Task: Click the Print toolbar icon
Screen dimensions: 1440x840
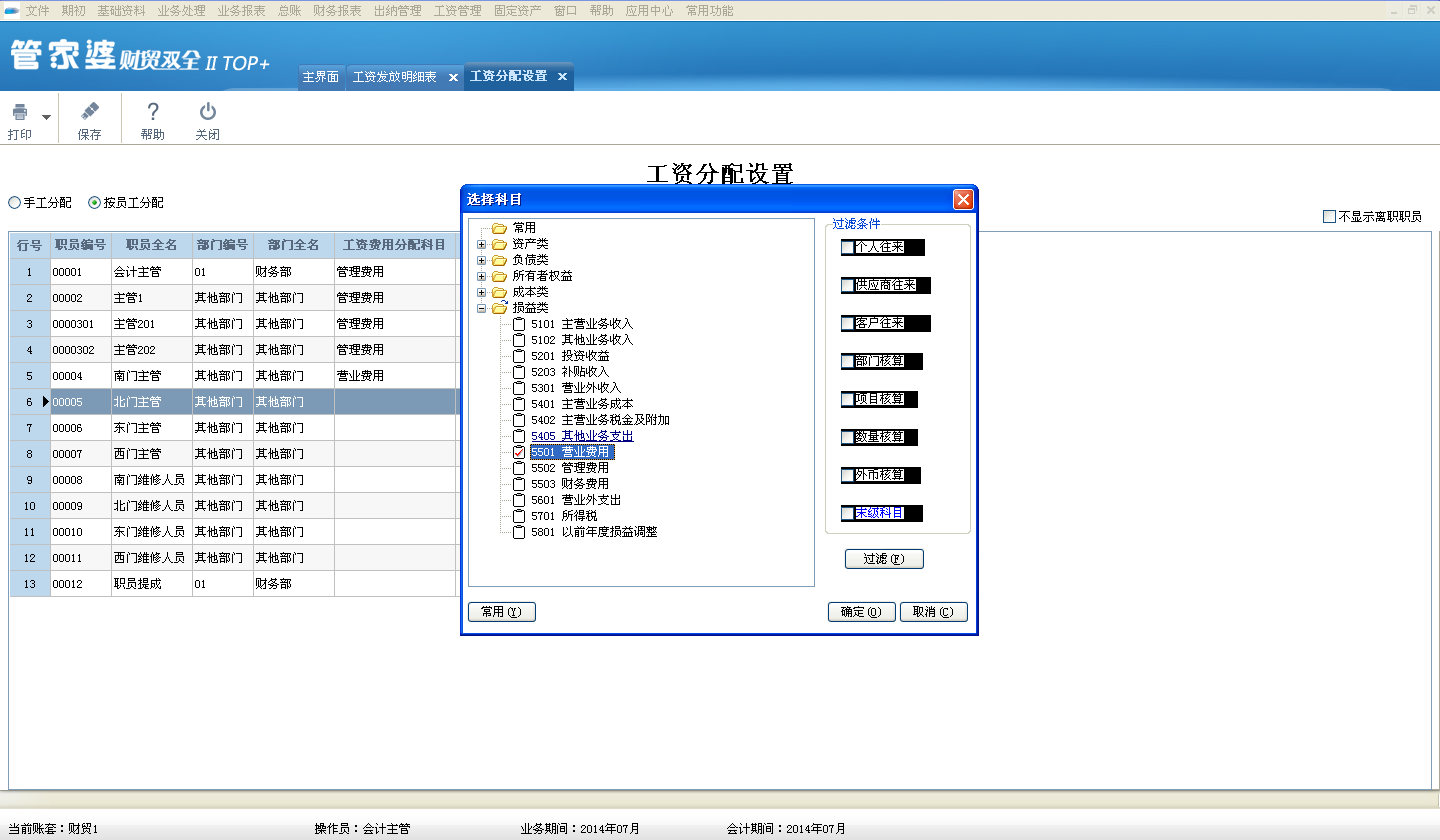Action: [20, 113]
